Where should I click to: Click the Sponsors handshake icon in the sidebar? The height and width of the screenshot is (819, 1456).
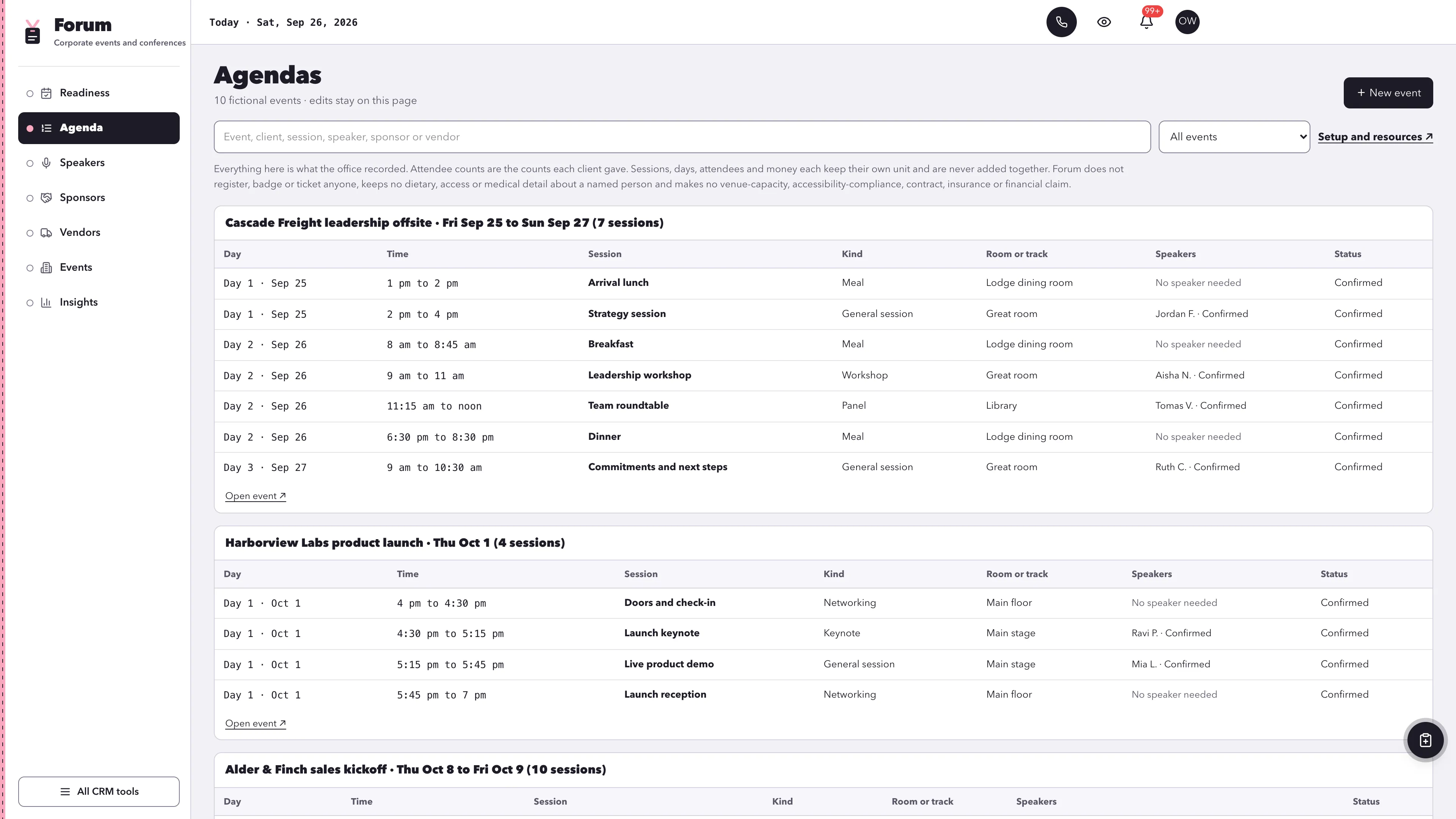click(x=46, y=198)
